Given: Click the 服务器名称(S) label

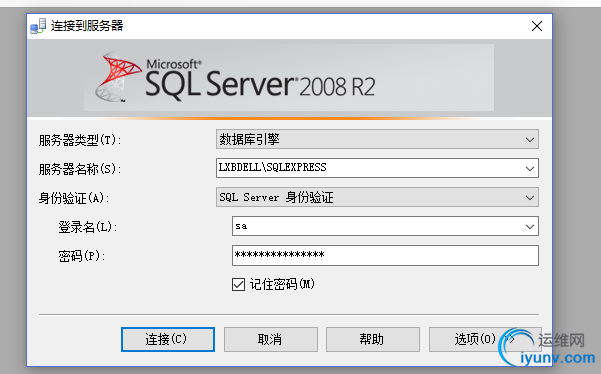Looking at the screenshot, I should pos(80,169).
